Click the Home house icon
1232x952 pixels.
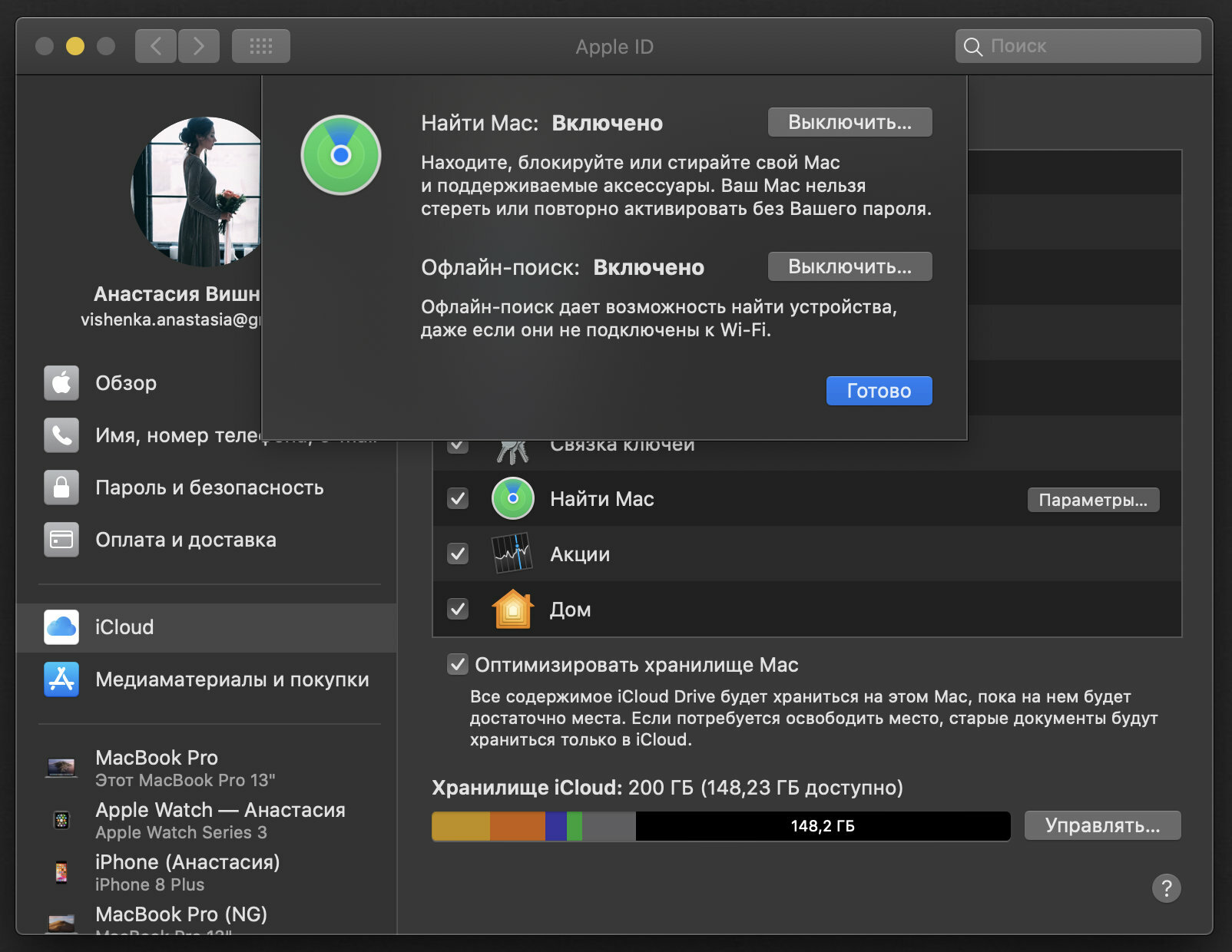[x=513, y=609]
